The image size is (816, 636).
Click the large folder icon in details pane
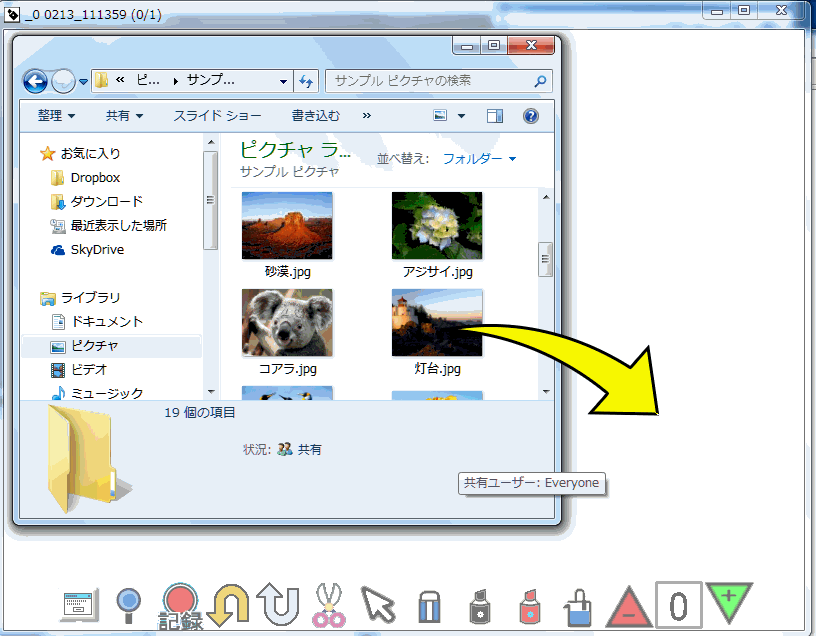tap(88, 459)
